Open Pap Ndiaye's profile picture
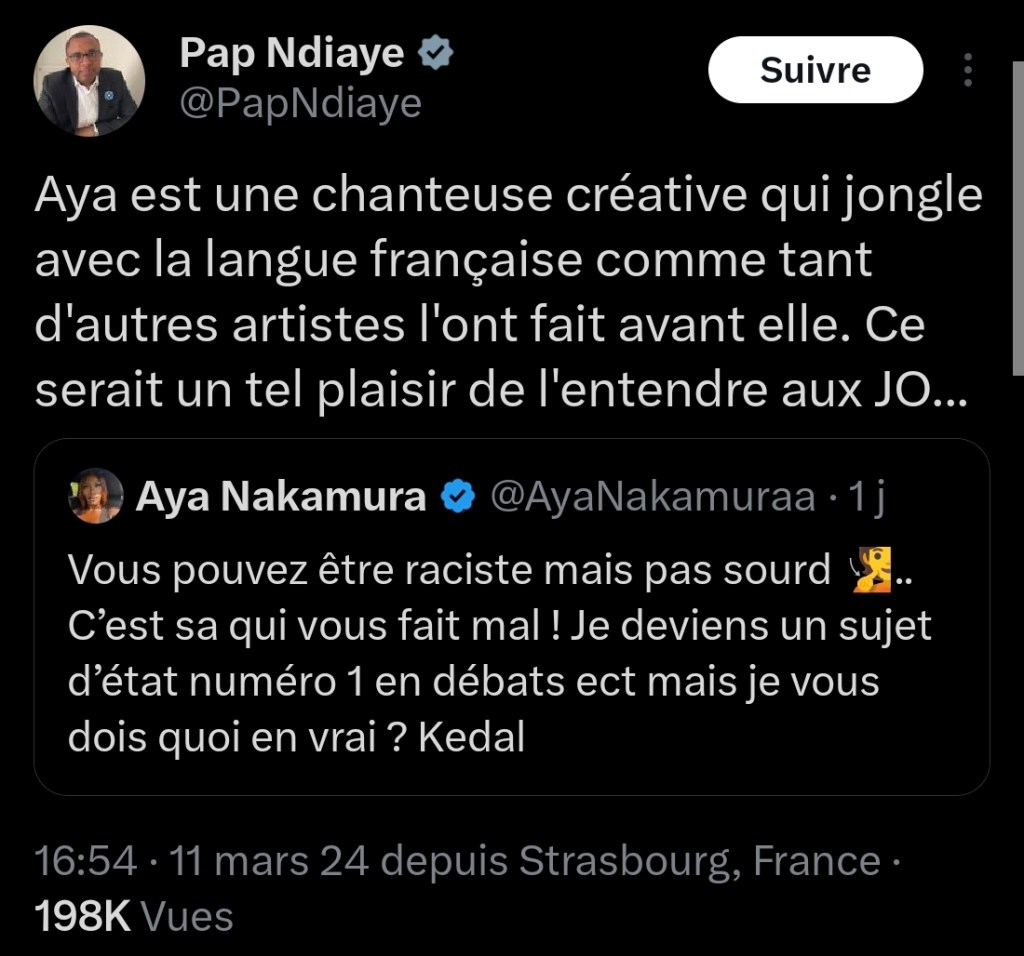 pyautogui.click(x=90, y=81)
